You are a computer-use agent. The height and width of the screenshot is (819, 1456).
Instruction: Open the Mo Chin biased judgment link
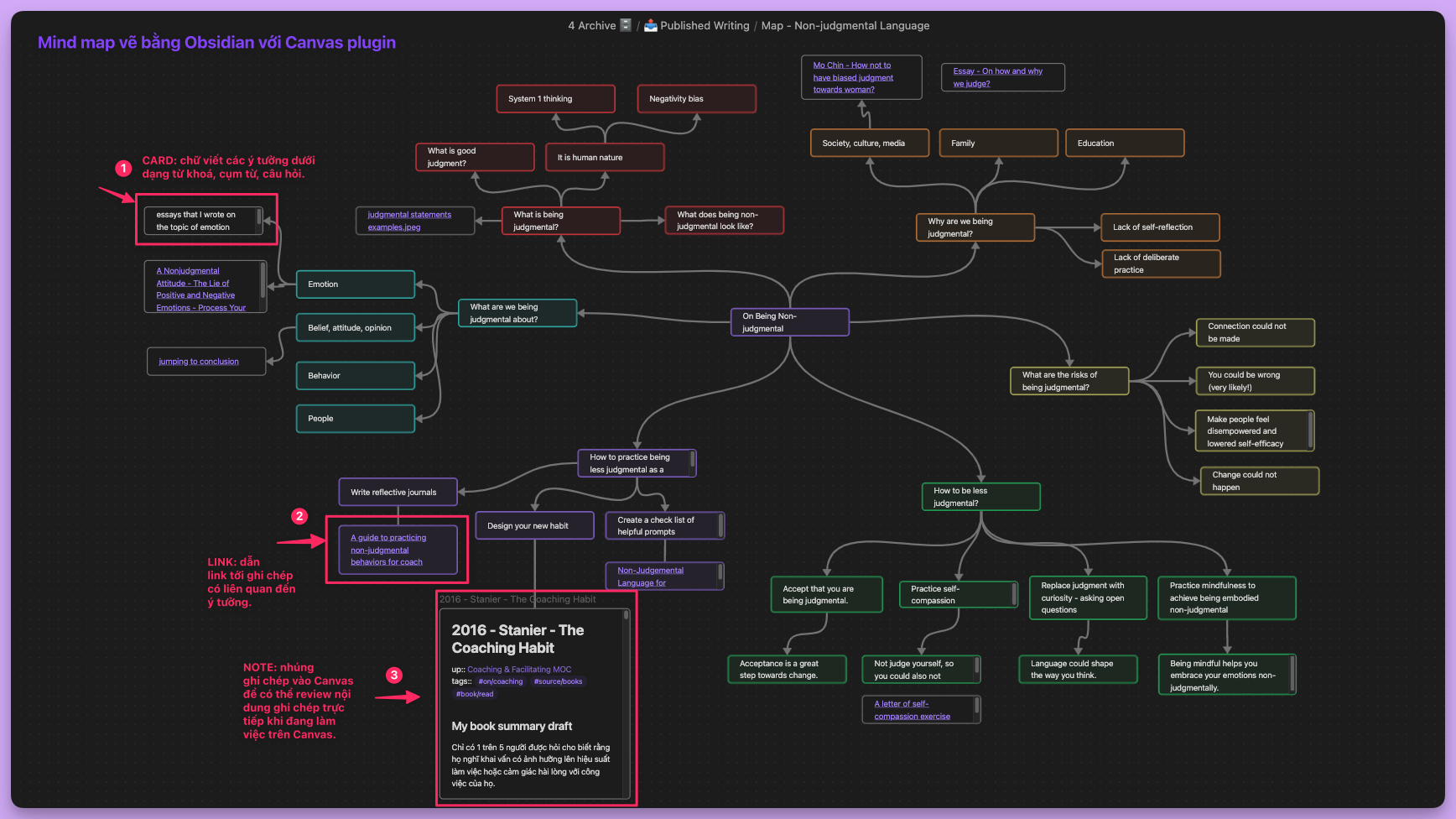pyautogui.click(x=852, y=77)
